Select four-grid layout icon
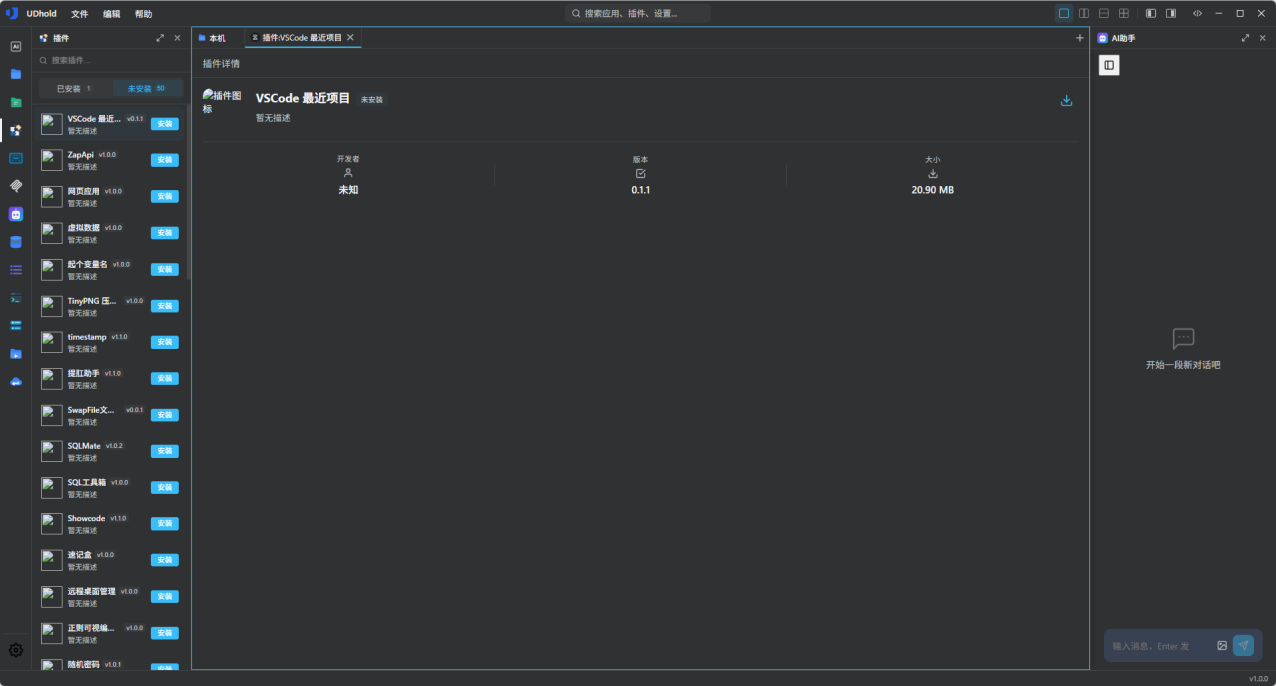Screen dimensions: 1276x686 click(1124, 13)
